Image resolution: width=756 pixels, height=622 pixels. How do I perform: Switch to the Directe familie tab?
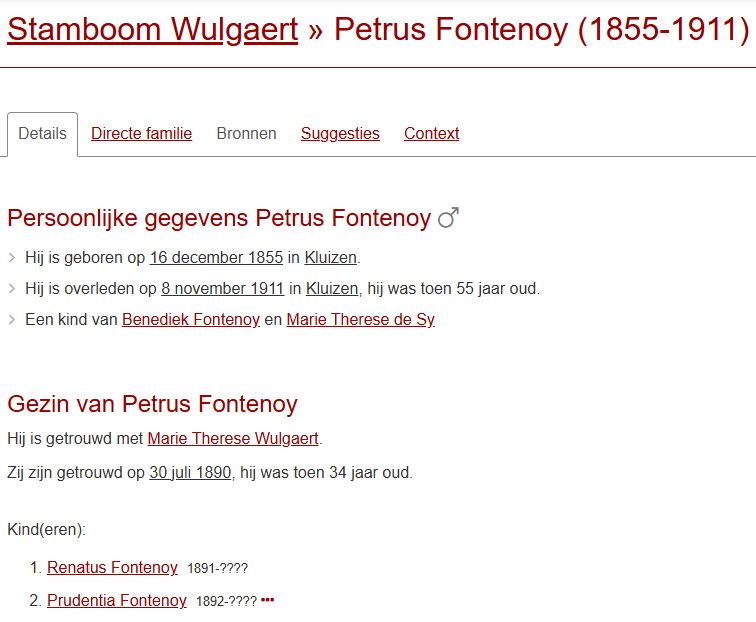coord(141,134)
